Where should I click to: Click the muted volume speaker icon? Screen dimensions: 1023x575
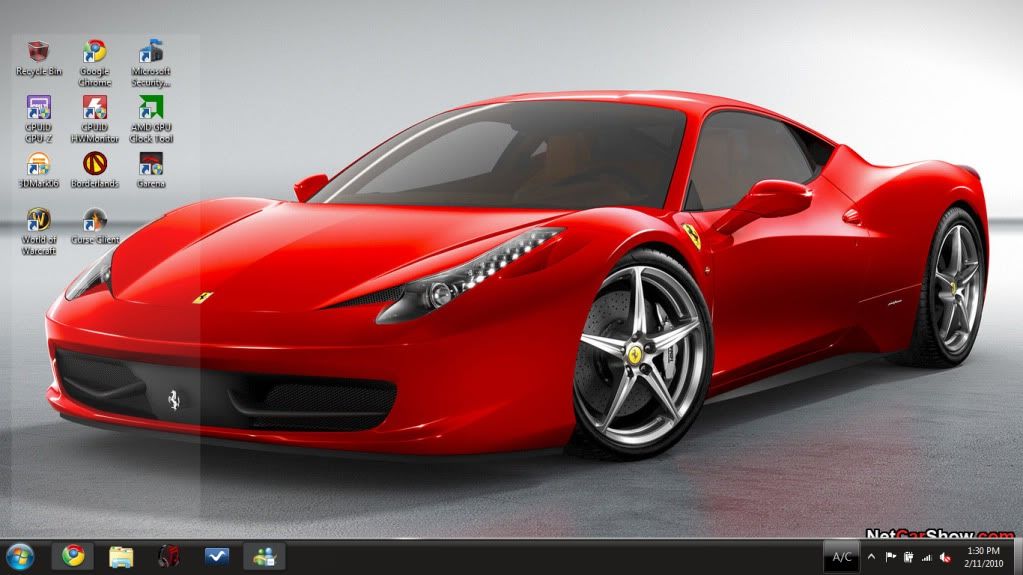pos(945,557)
